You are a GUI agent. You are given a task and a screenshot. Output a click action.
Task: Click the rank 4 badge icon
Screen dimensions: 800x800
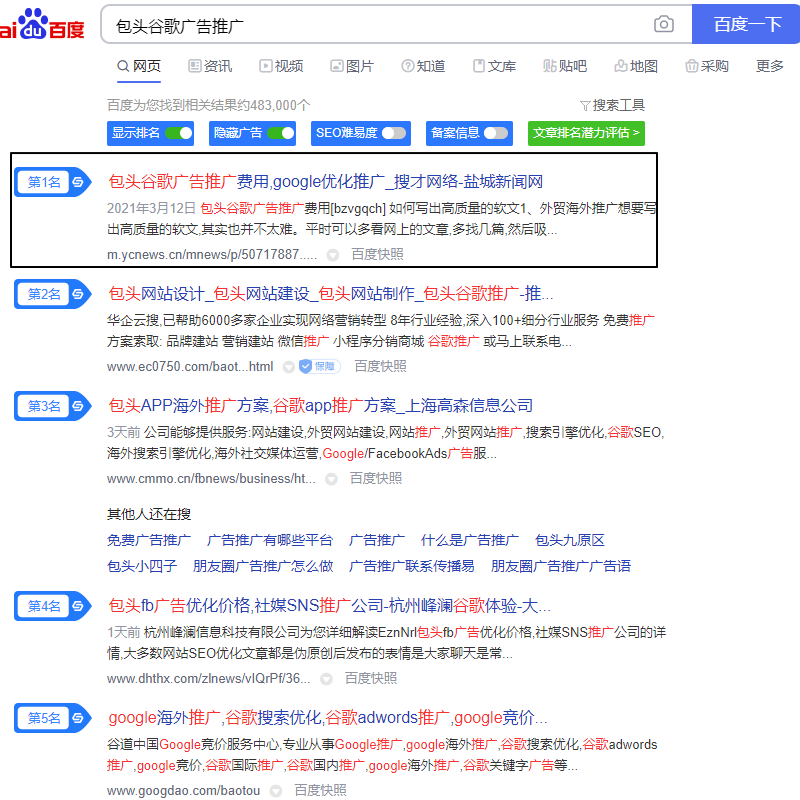point(53,606)
